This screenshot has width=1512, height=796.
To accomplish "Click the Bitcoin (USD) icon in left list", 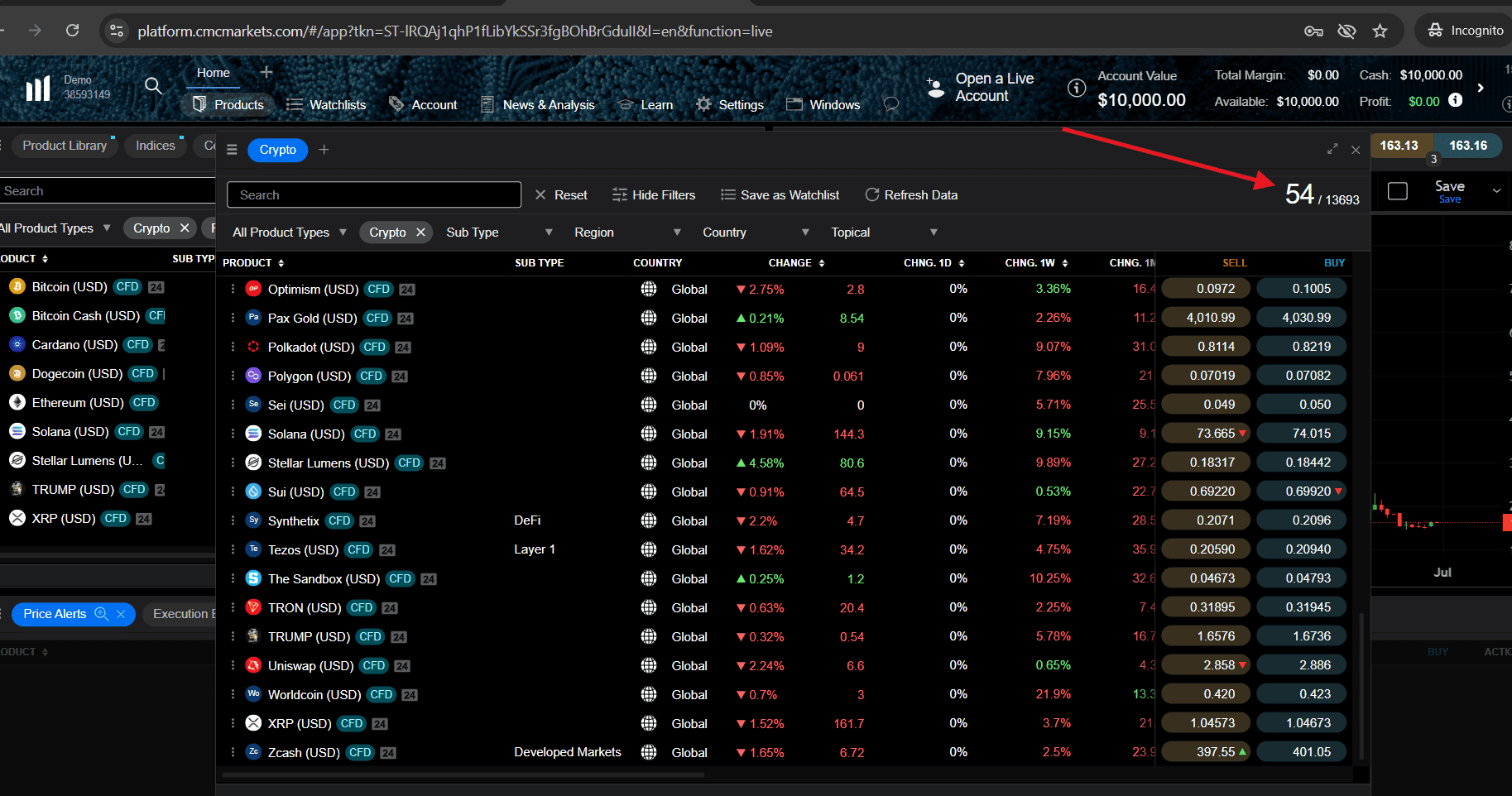I will point(17,286).
